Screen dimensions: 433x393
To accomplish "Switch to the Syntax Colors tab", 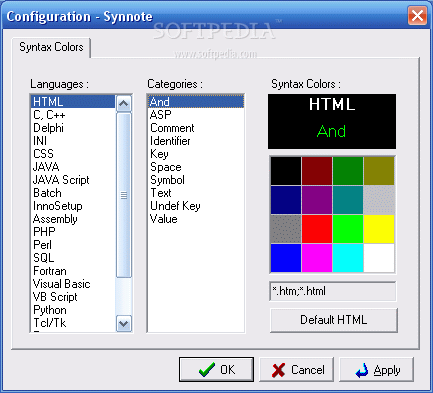I will 51,47.
